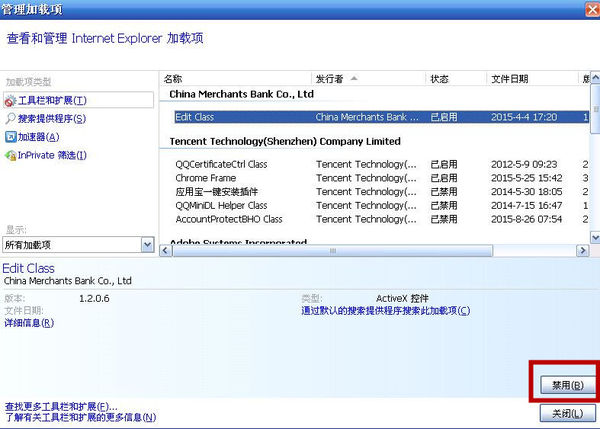
Task: Click the date 2014-7-15 16:47 cell
Action: pyautogui.click(x=527, y=206)
